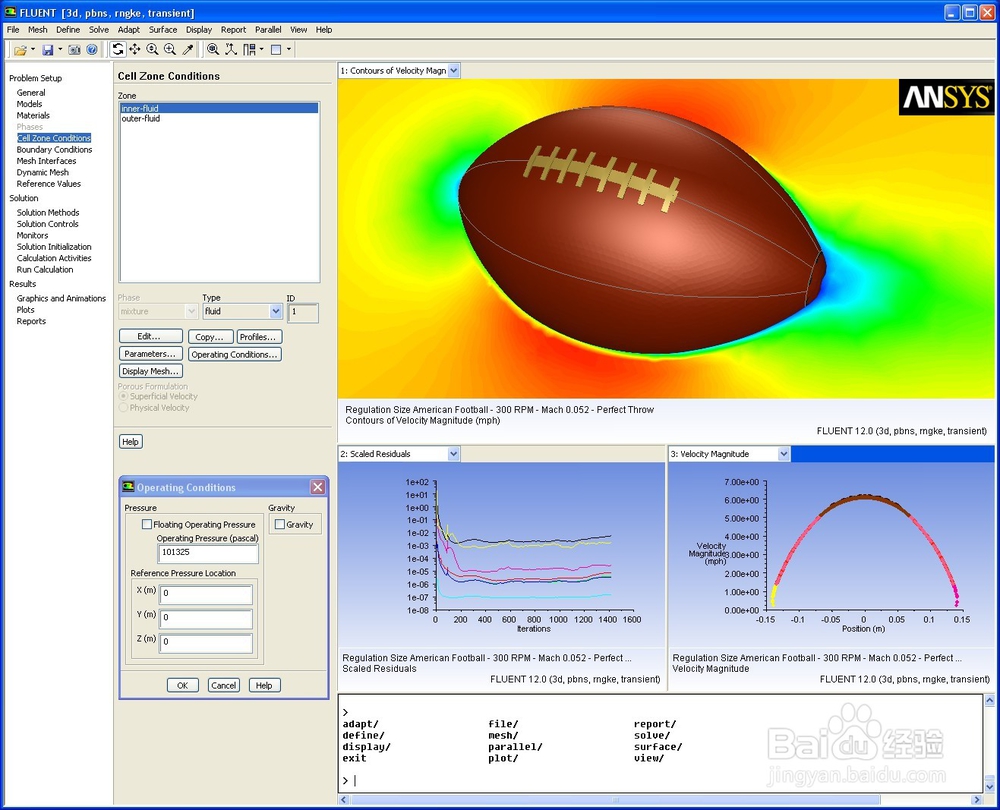The height and width of the screenshot is (810, 1000).
Task: Click the camera save picture icon
Action: point(75,50)
